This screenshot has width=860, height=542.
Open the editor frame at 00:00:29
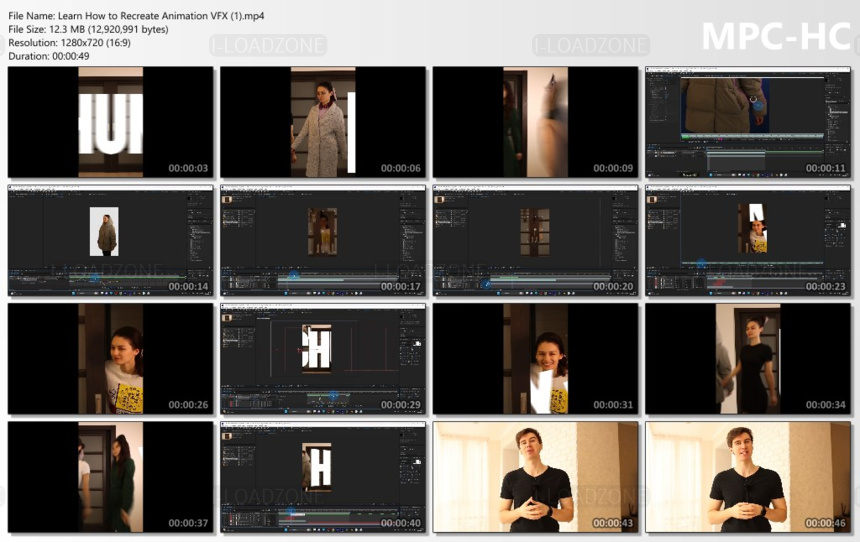(323, 359)
